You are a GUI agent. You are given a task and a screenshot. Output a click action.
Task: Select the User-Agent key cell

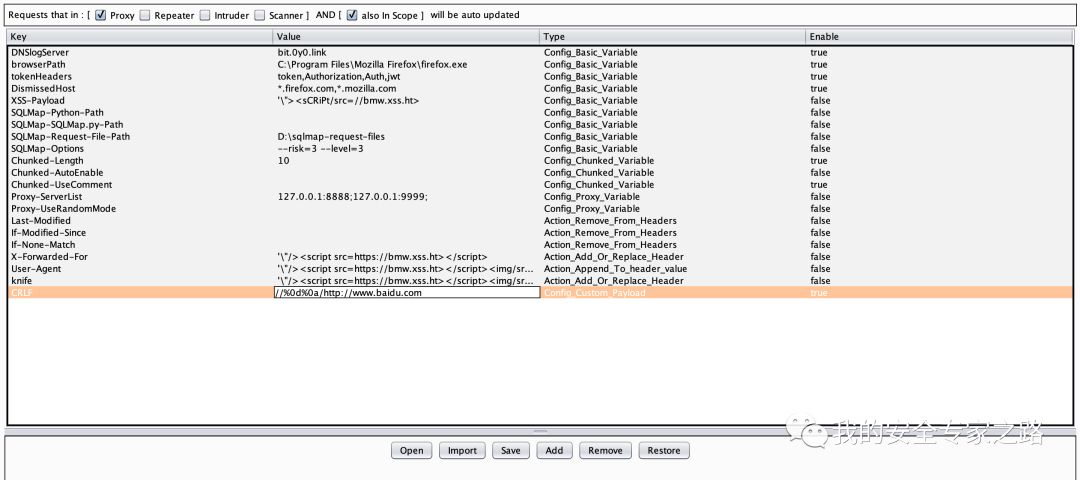141,269
